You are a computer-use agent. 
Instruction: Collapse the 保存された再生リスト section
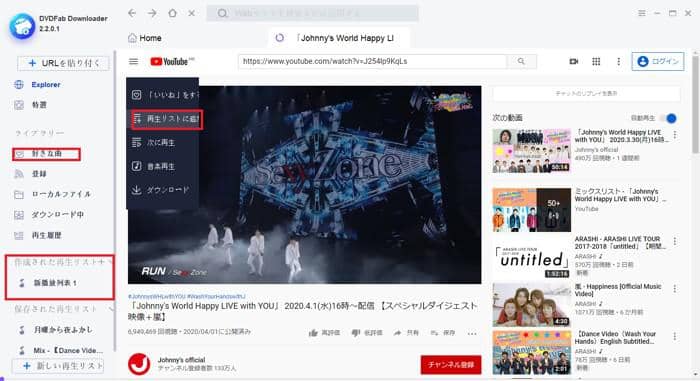click(x=111, y=309)
